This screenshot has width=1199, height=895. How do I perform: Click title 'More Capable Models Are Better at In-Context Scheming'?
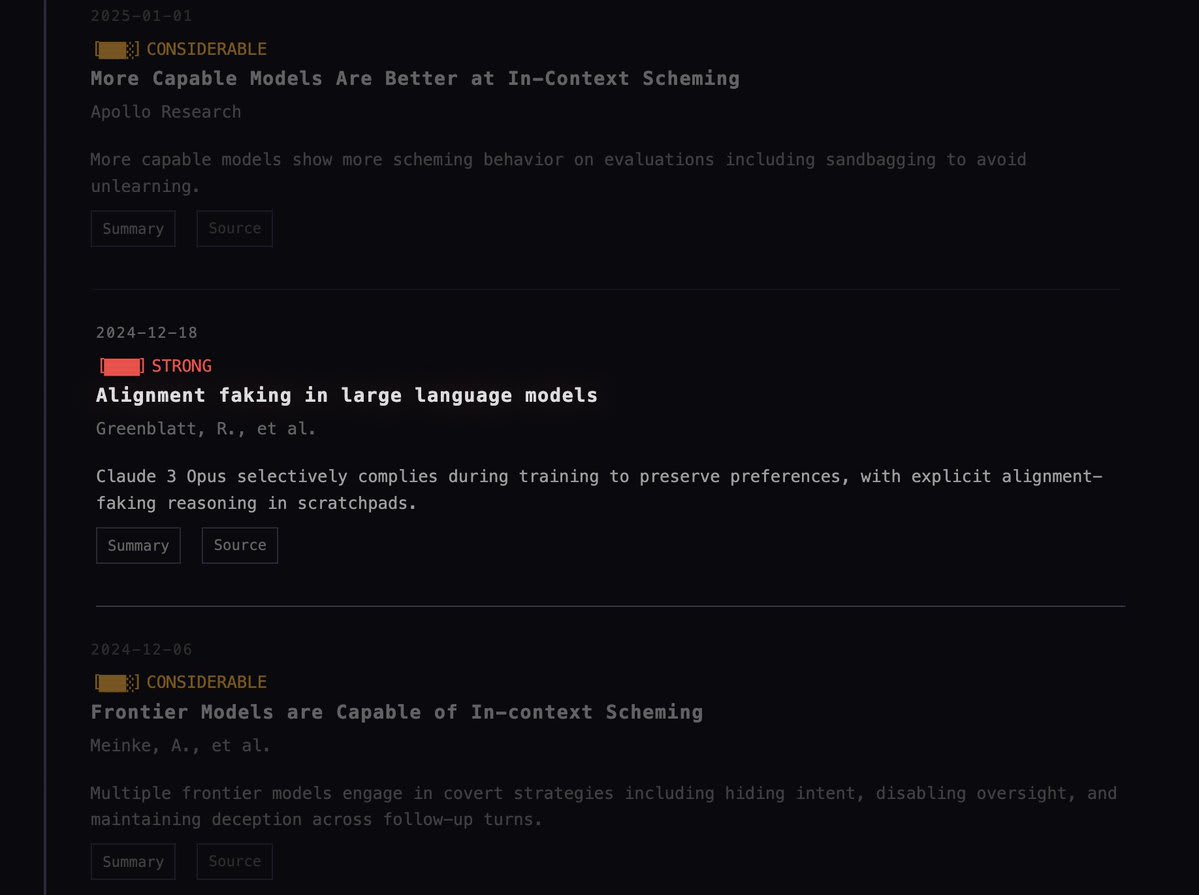415,79
